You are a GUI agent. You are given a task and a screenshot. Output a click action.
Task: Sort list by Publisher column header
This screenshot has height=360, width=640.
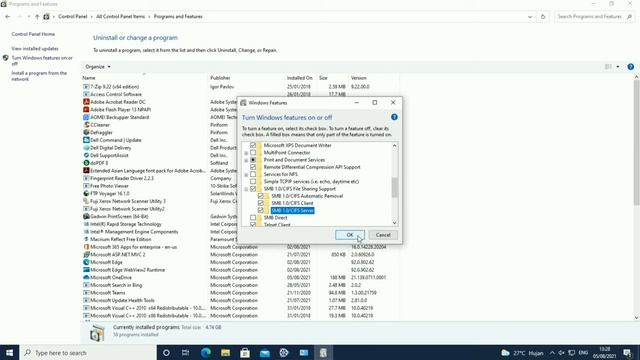[x=220, y=78]
